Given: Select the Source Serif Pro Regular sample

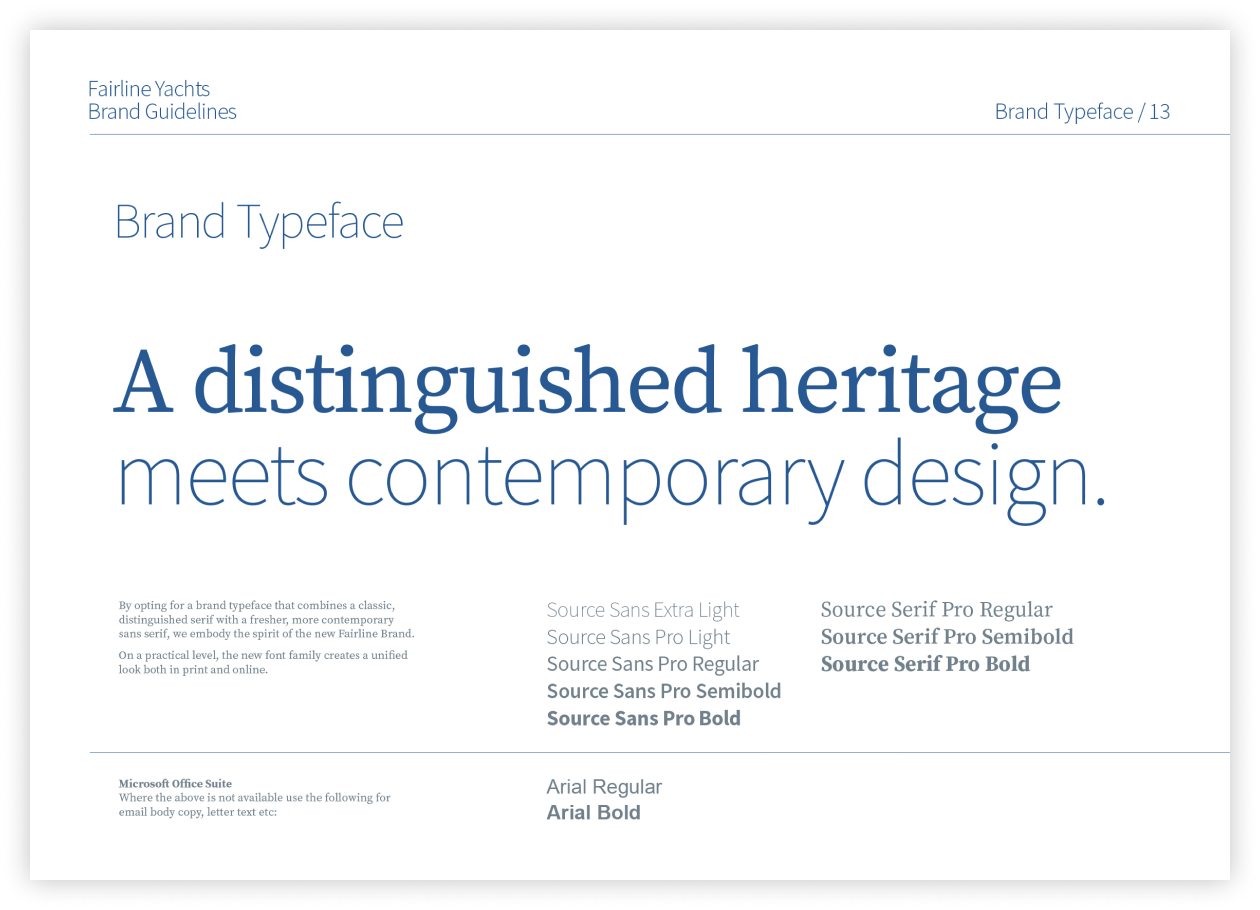Looking at the screenshot, I should coord(936,610).
